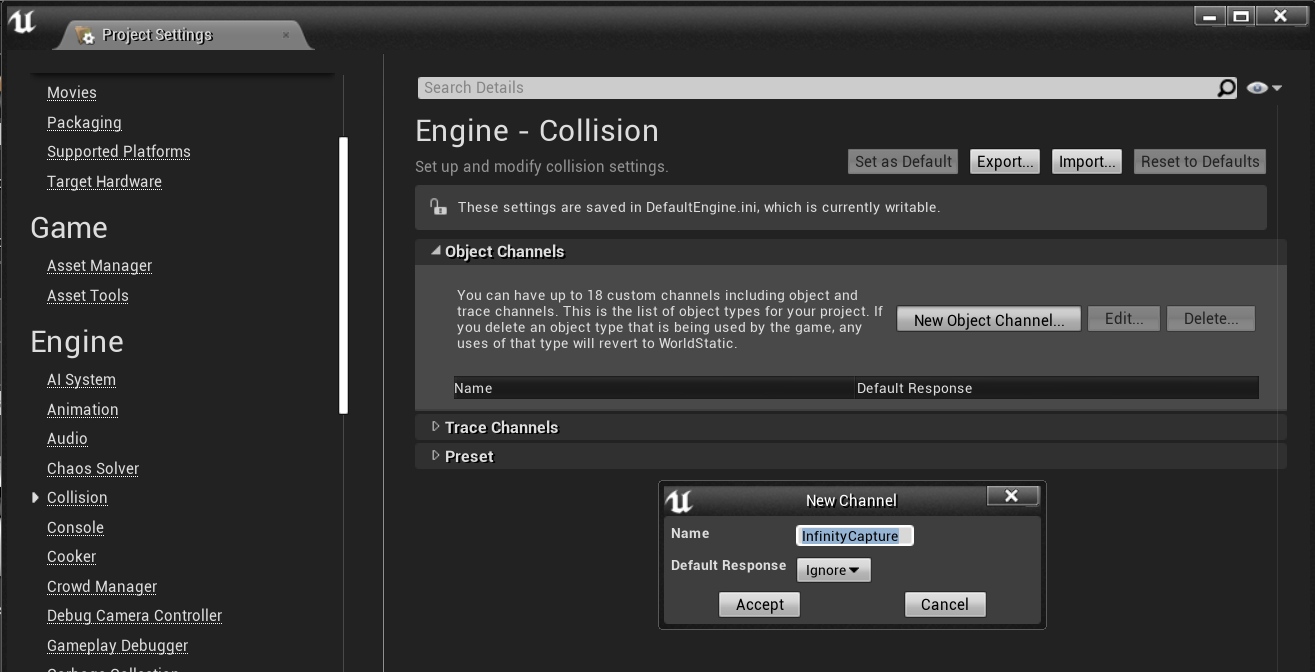Open Audio settings

click(x=67, y=439)
